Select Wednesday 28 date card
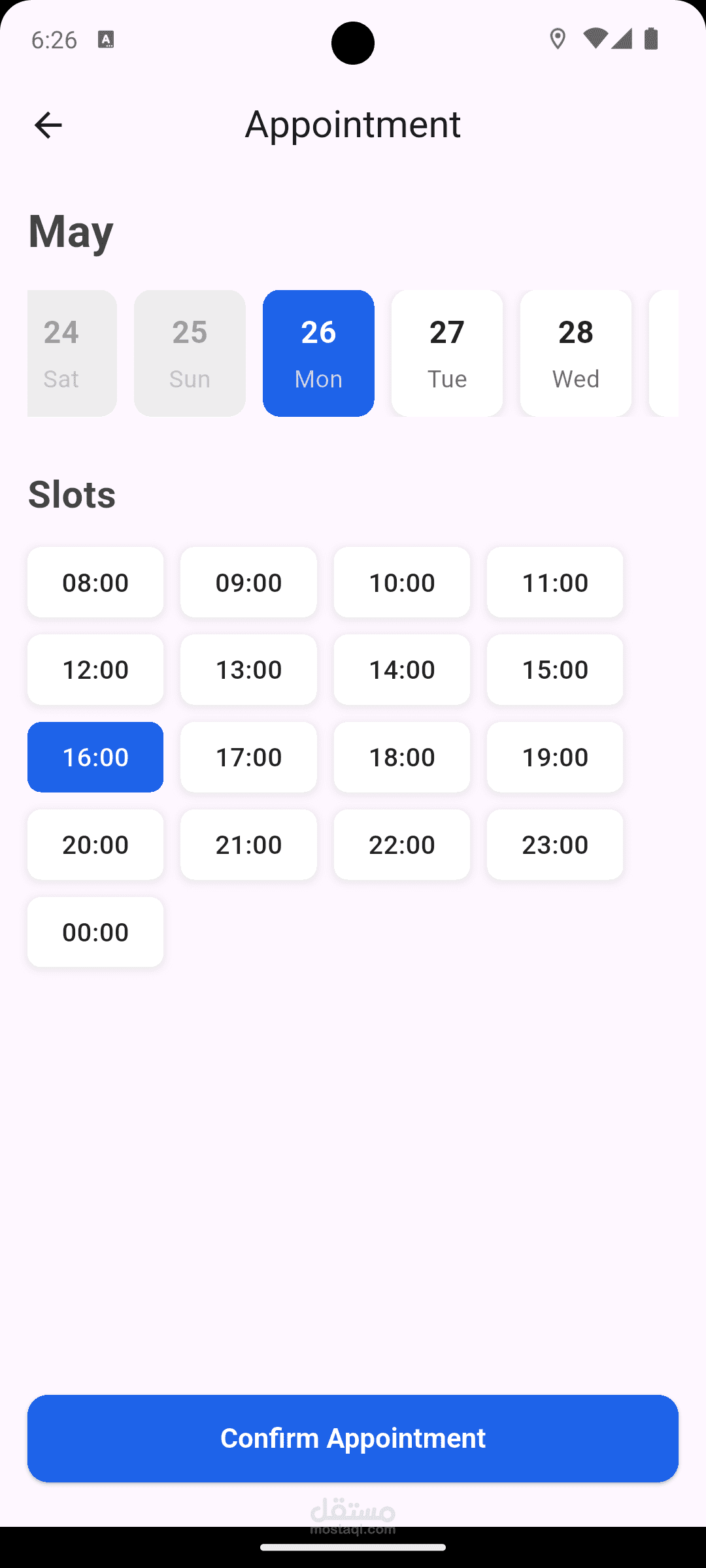This screenshot has width=706, height=1568. coord(576,353)
